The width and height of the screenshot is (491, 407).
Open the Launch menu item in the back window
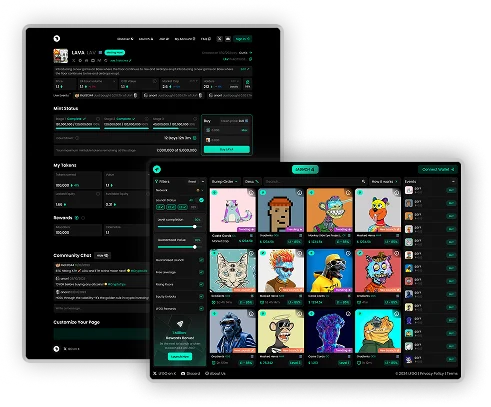pyautogui.click(x=146, y=39)
